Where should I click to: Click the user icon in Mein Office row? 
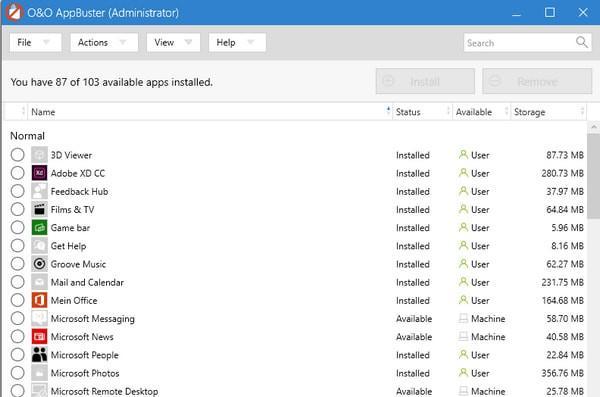point(463,300)
